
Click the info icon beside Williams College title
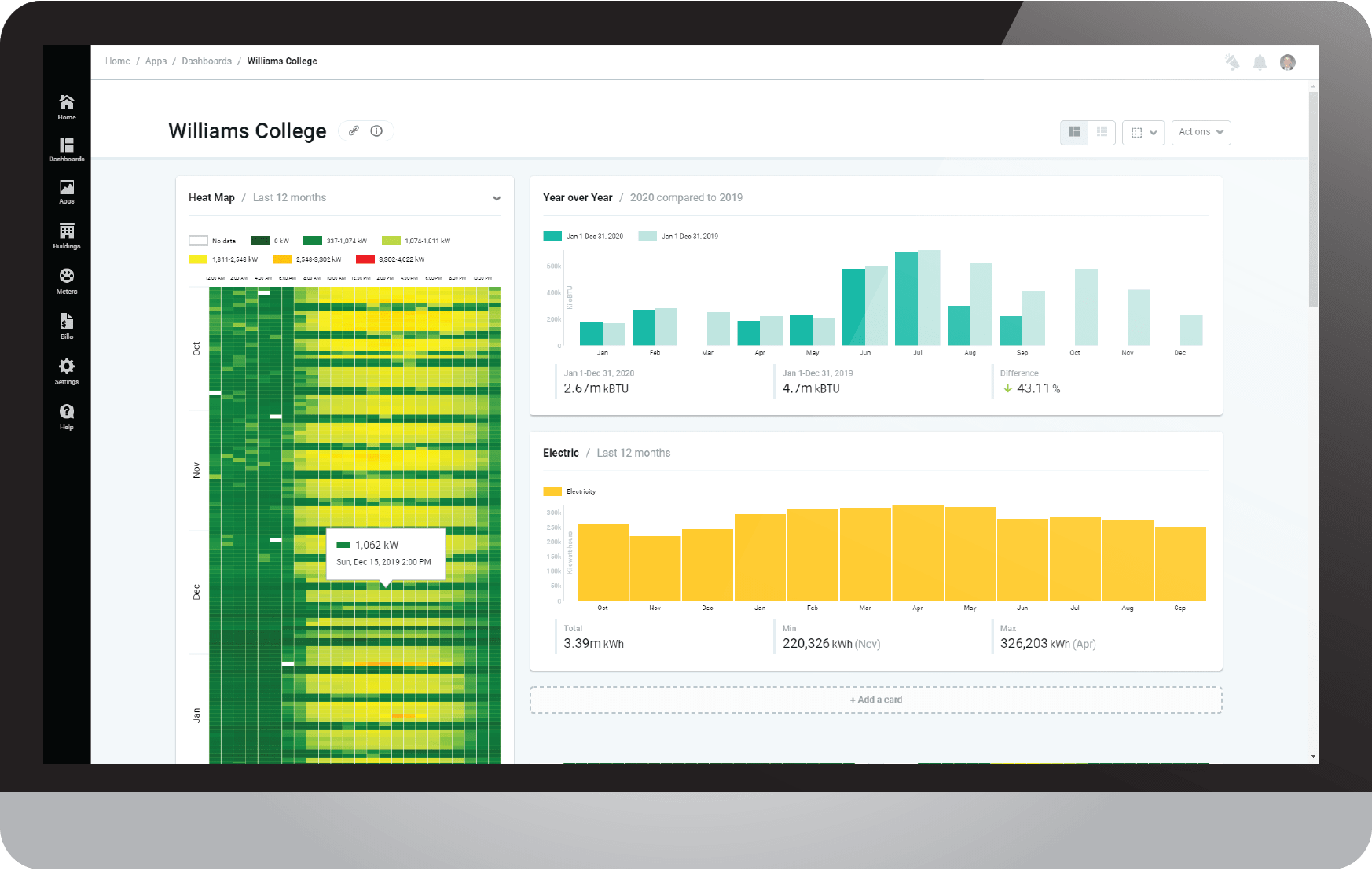click(376, 131)
